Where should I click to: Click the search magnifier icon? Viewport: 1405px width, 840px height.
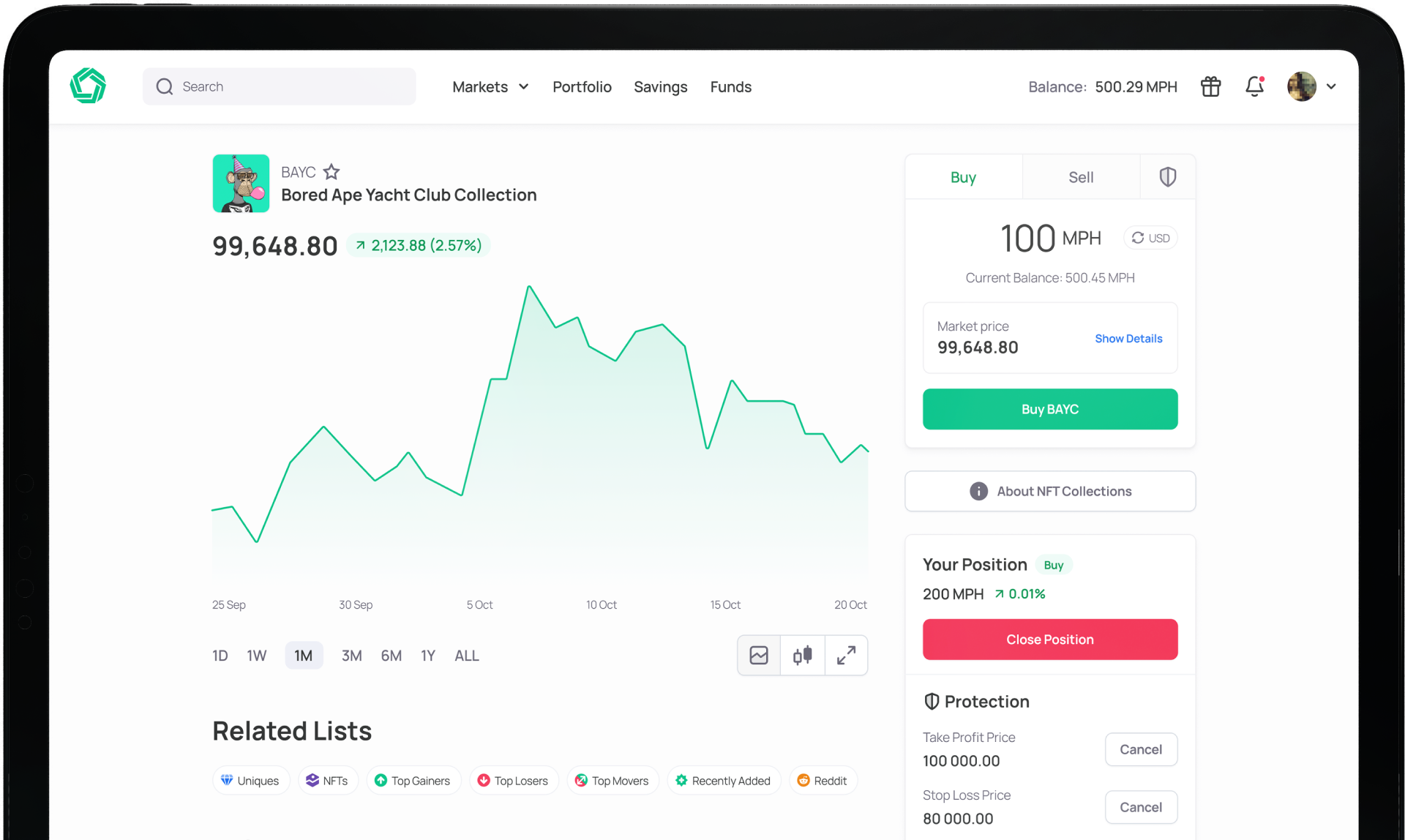coord(165,86)
